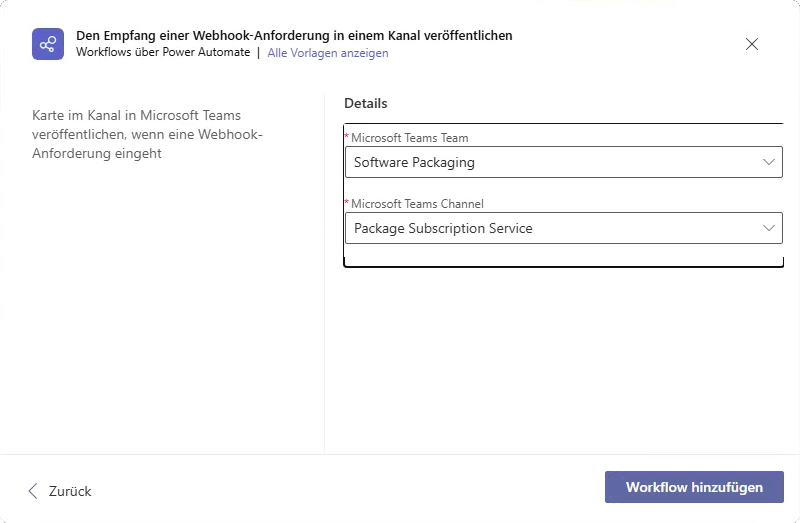Open the Microsoft Teams Team combo box

click(562, 162)
